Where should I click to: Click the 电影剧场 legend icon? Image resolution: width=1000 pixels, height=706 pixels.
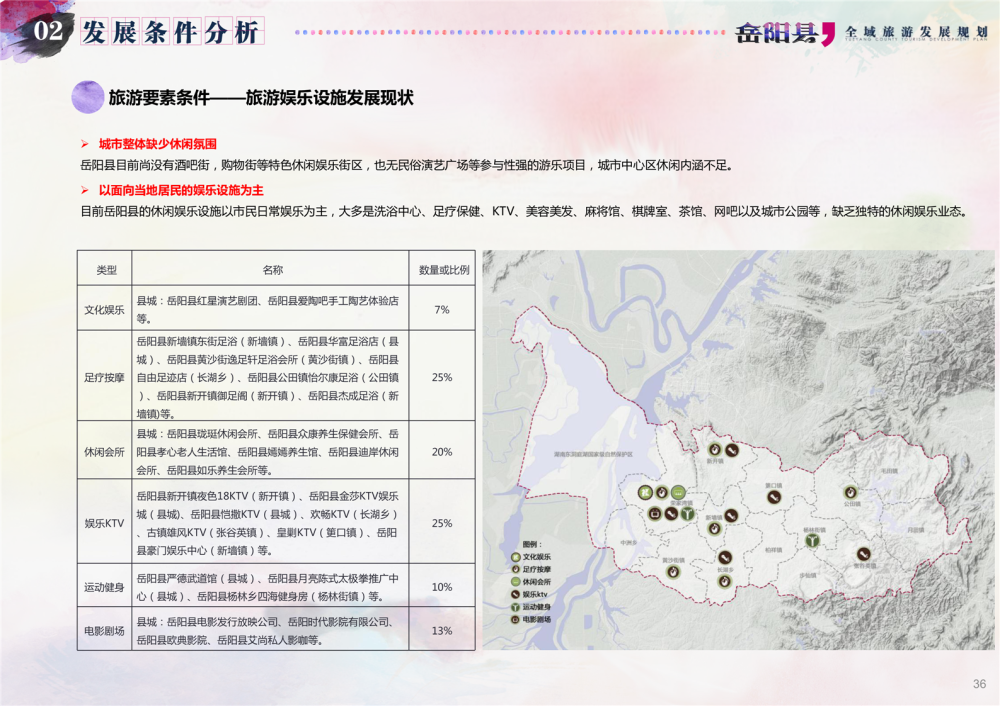click(x=515, y=620)
